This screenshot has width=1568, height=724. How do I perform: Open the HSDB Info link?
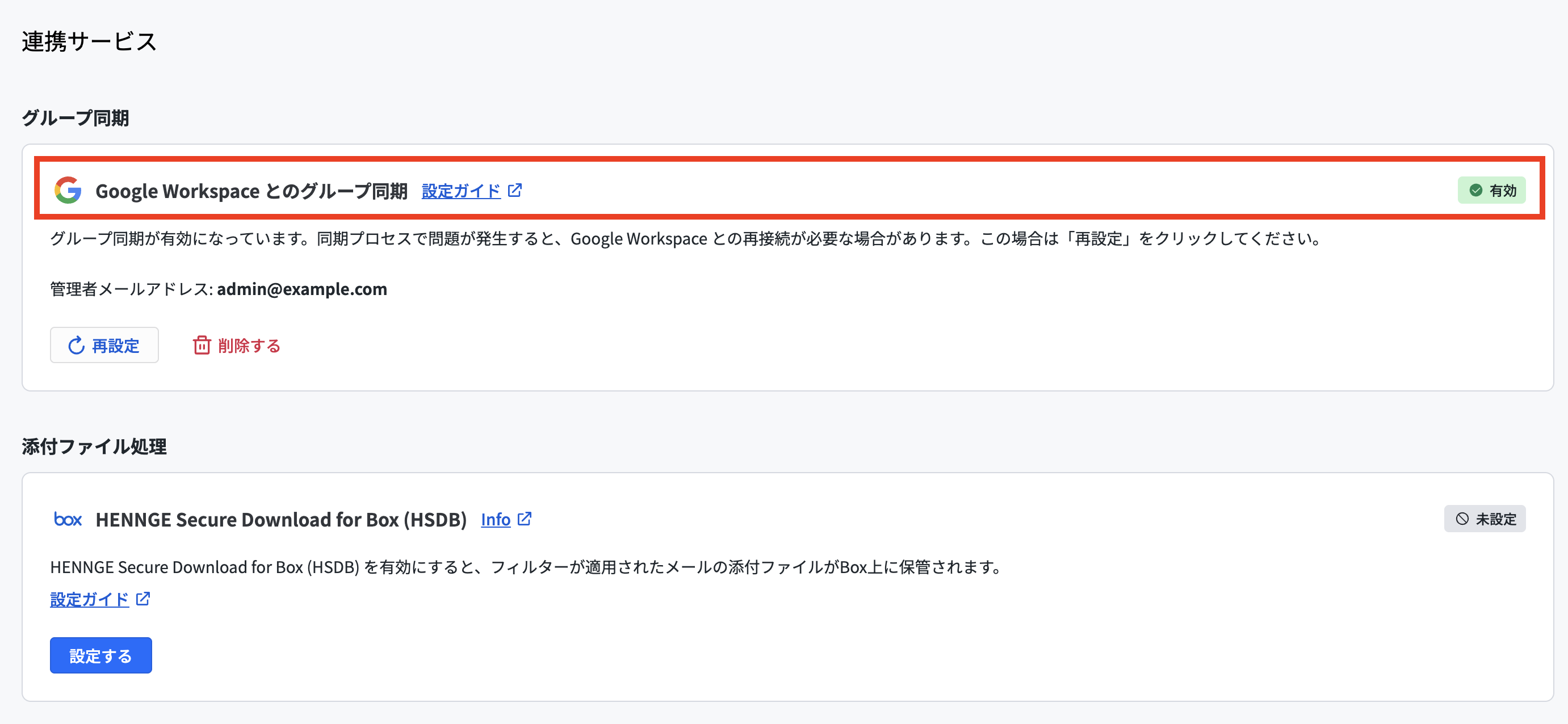pyautogui.click(x=496, y=520)
